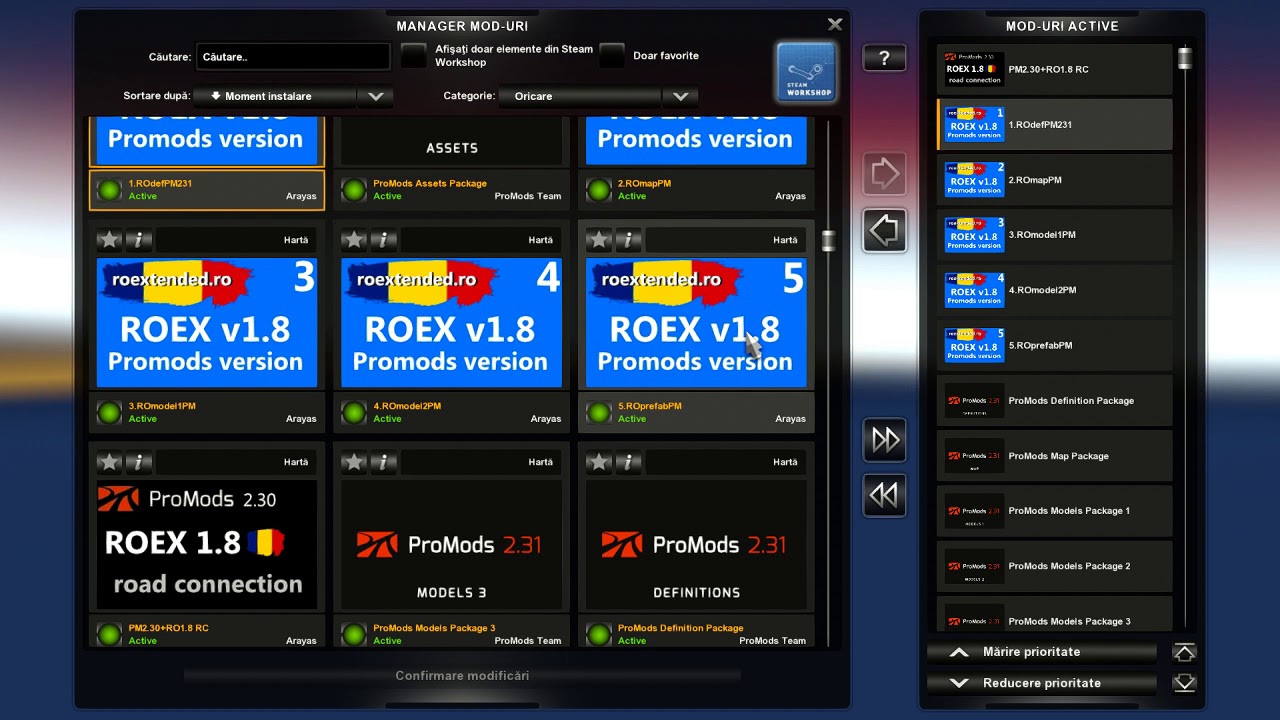Screen dimensions: 1280x720
Task: Move selected mod to active list arrow
Action: [884, 174]
